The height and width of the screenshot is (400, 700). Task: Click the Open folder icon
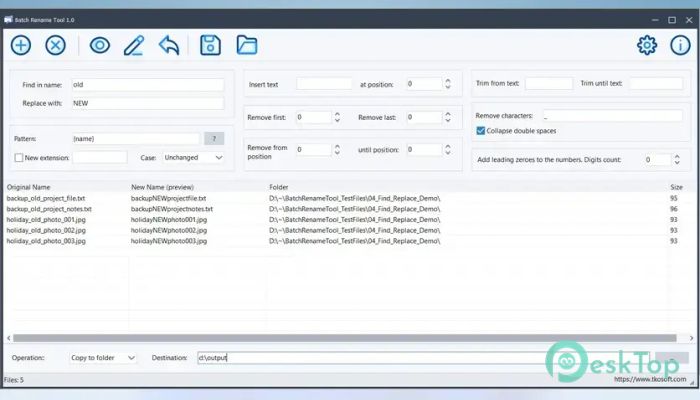(x=247, y=45)
